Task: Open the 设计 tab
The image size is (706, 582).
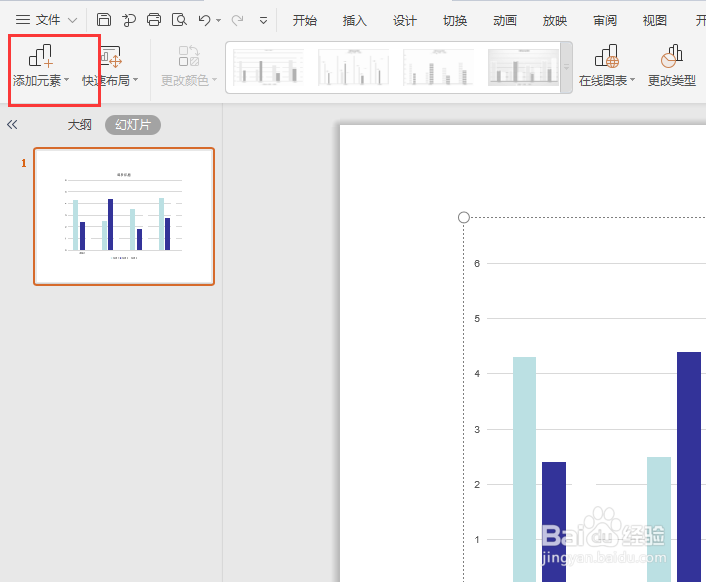Action: point(405,20)
